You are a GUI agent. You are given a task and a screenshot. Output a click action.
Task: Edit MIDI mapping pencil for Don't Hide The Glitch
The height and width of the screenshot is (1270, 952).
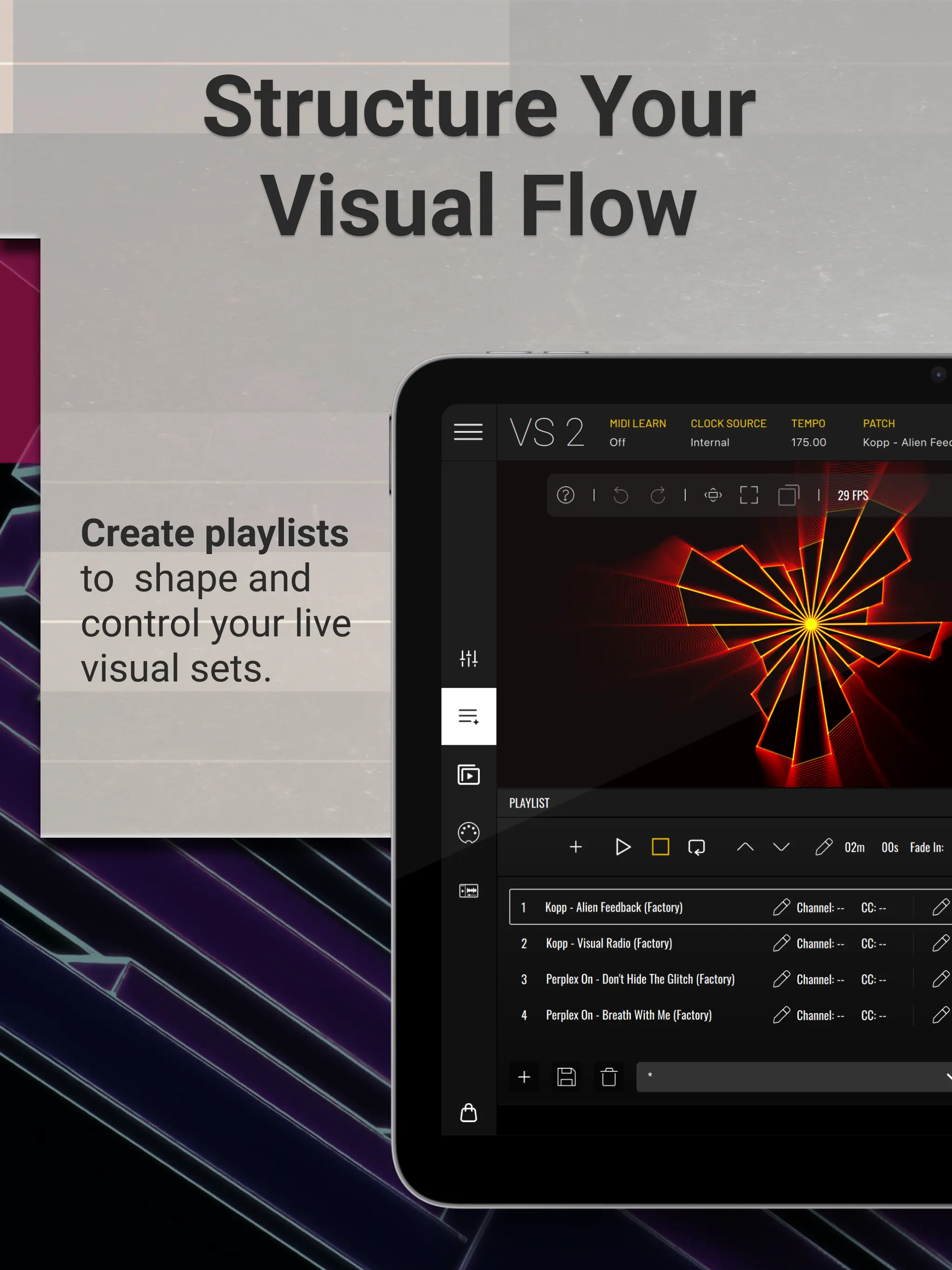click(781, 979)
